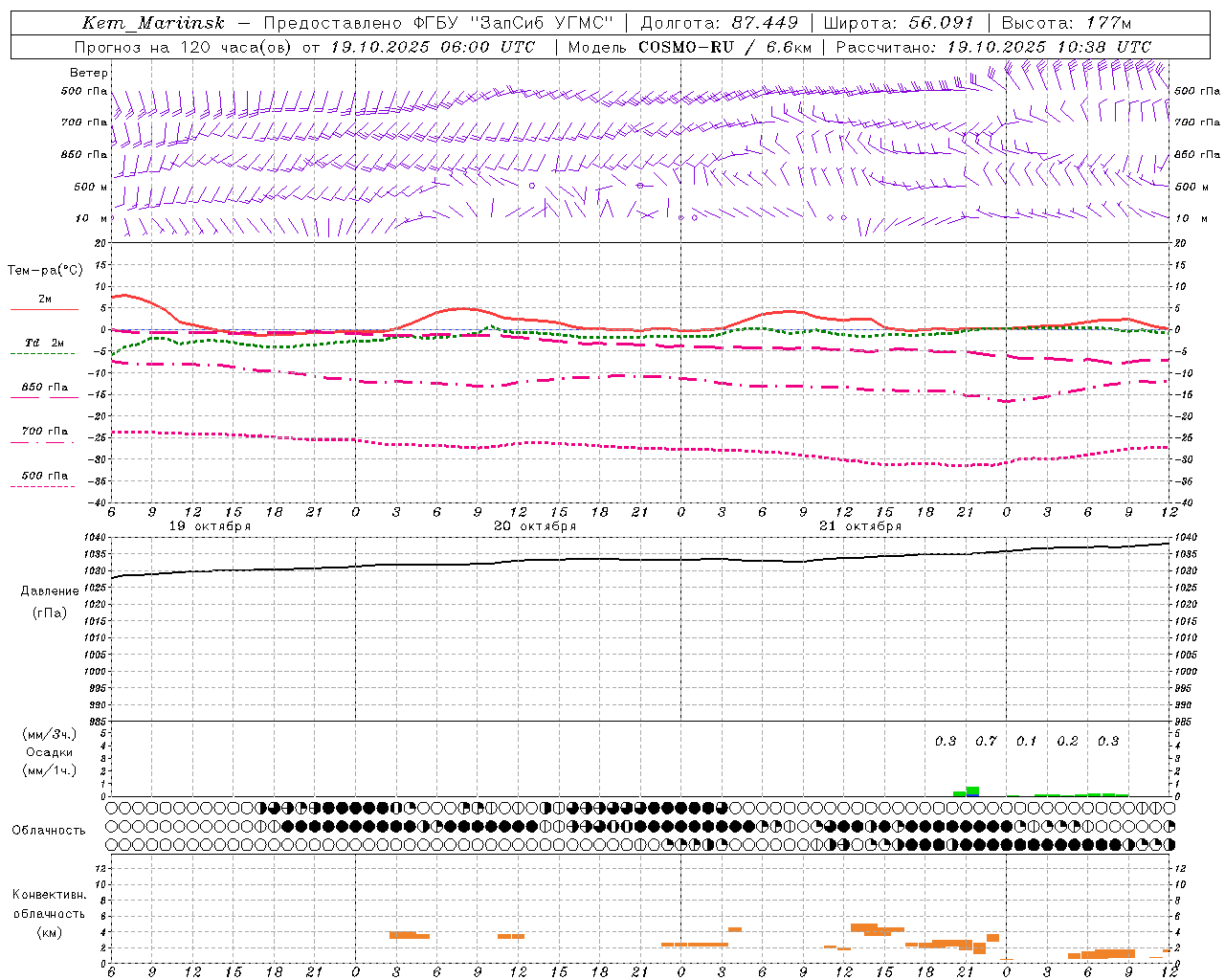Click the 19 октября date label

pyautogui.click(x=210, y=526)
